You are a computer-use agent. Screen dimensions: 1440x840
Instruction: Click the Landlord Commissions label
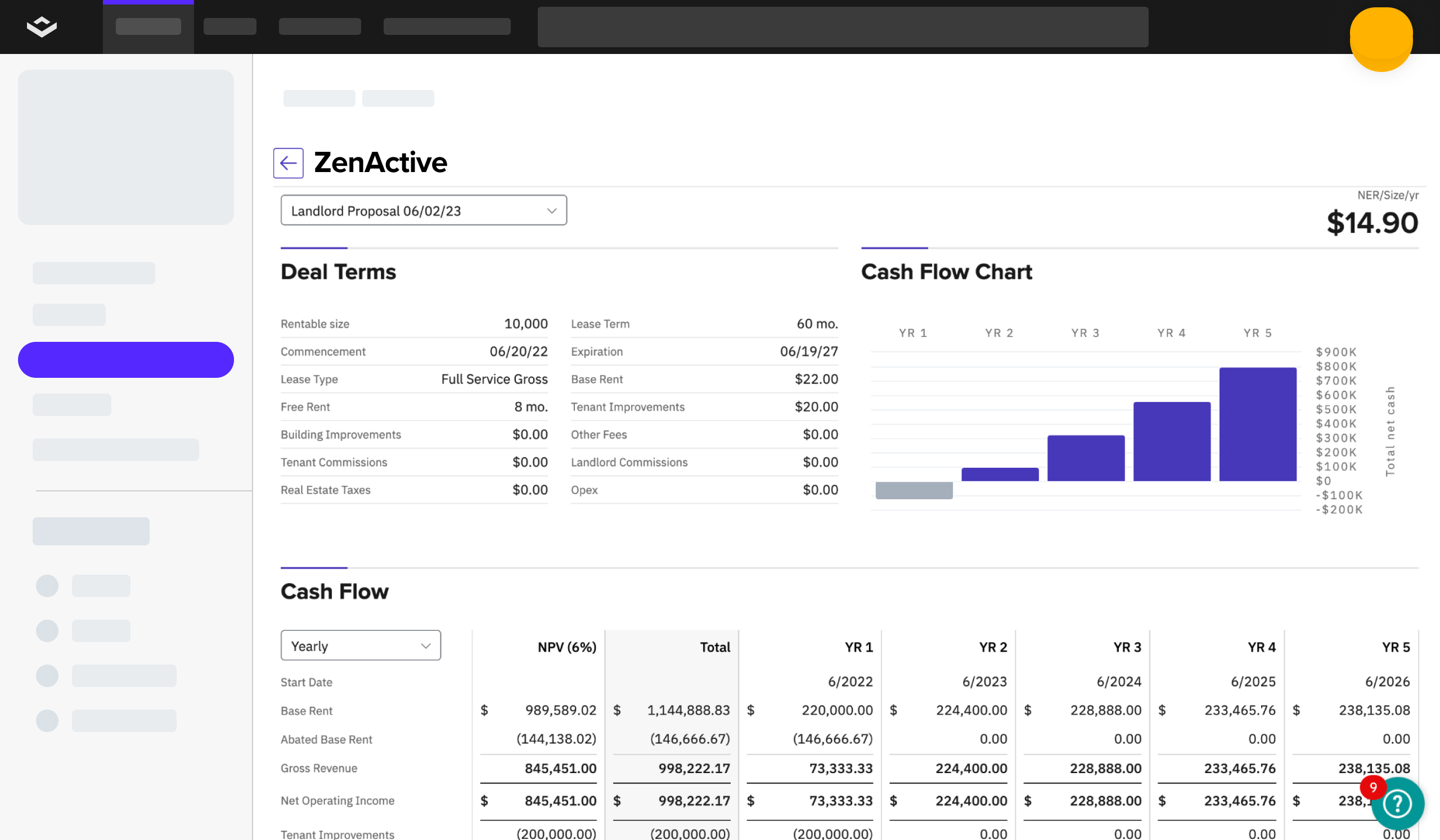[x=629, y=463]
